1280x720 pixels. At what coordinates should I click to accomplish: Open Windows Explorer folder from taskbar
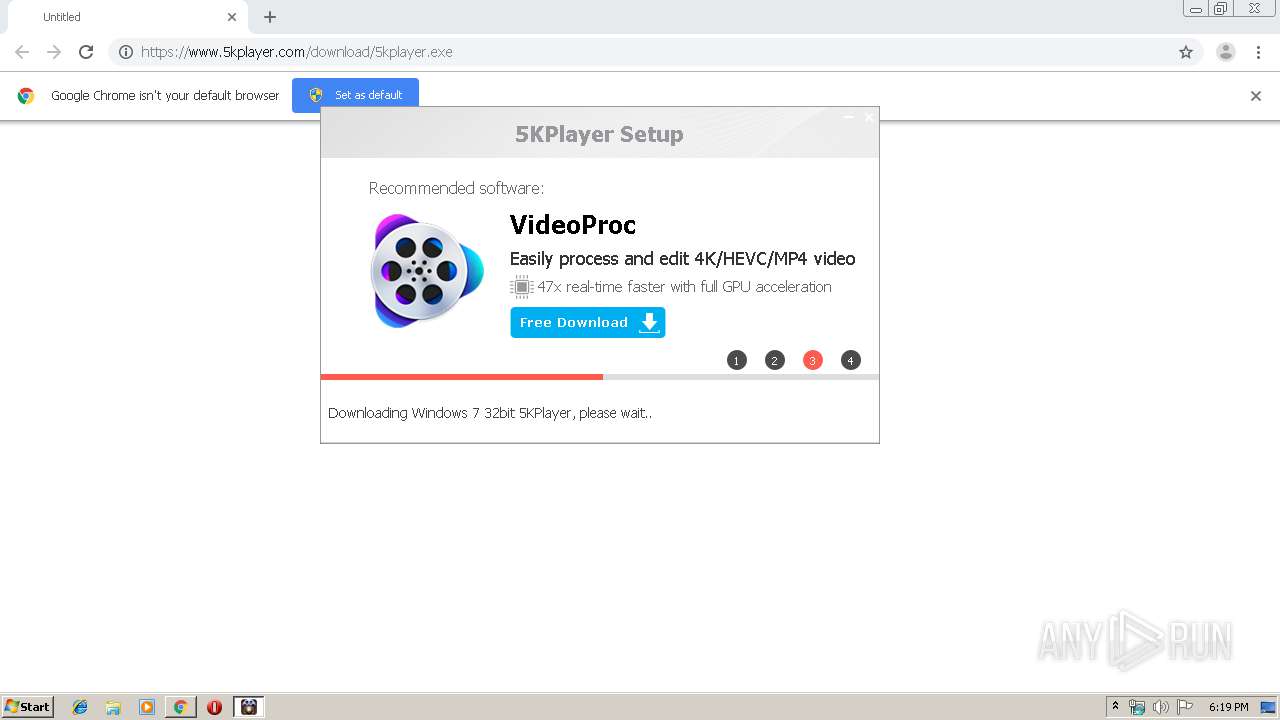click(x=113, y=707)
